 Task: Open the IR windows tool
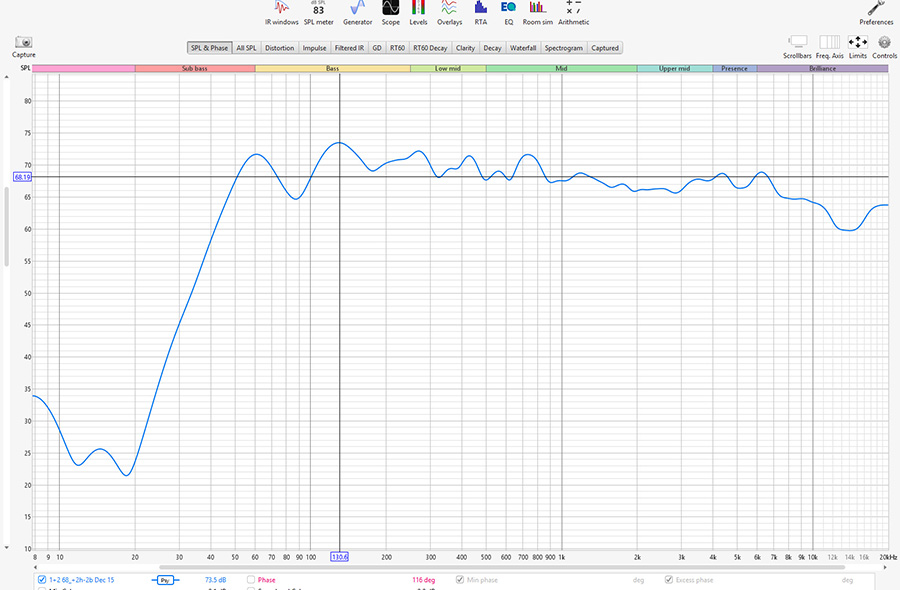pyautogui.click(x=281, y=11)
